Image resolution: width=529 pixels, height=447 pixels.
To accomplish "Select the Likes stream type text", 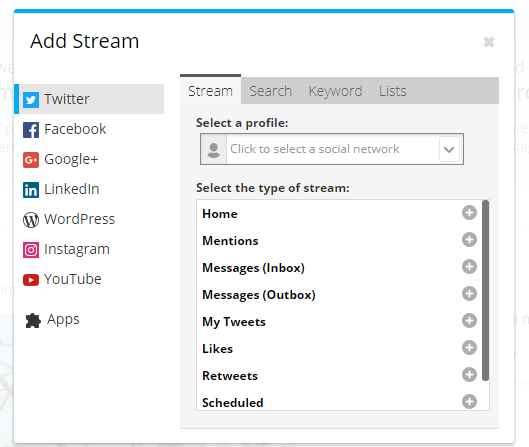I will [x=218, y=348].
